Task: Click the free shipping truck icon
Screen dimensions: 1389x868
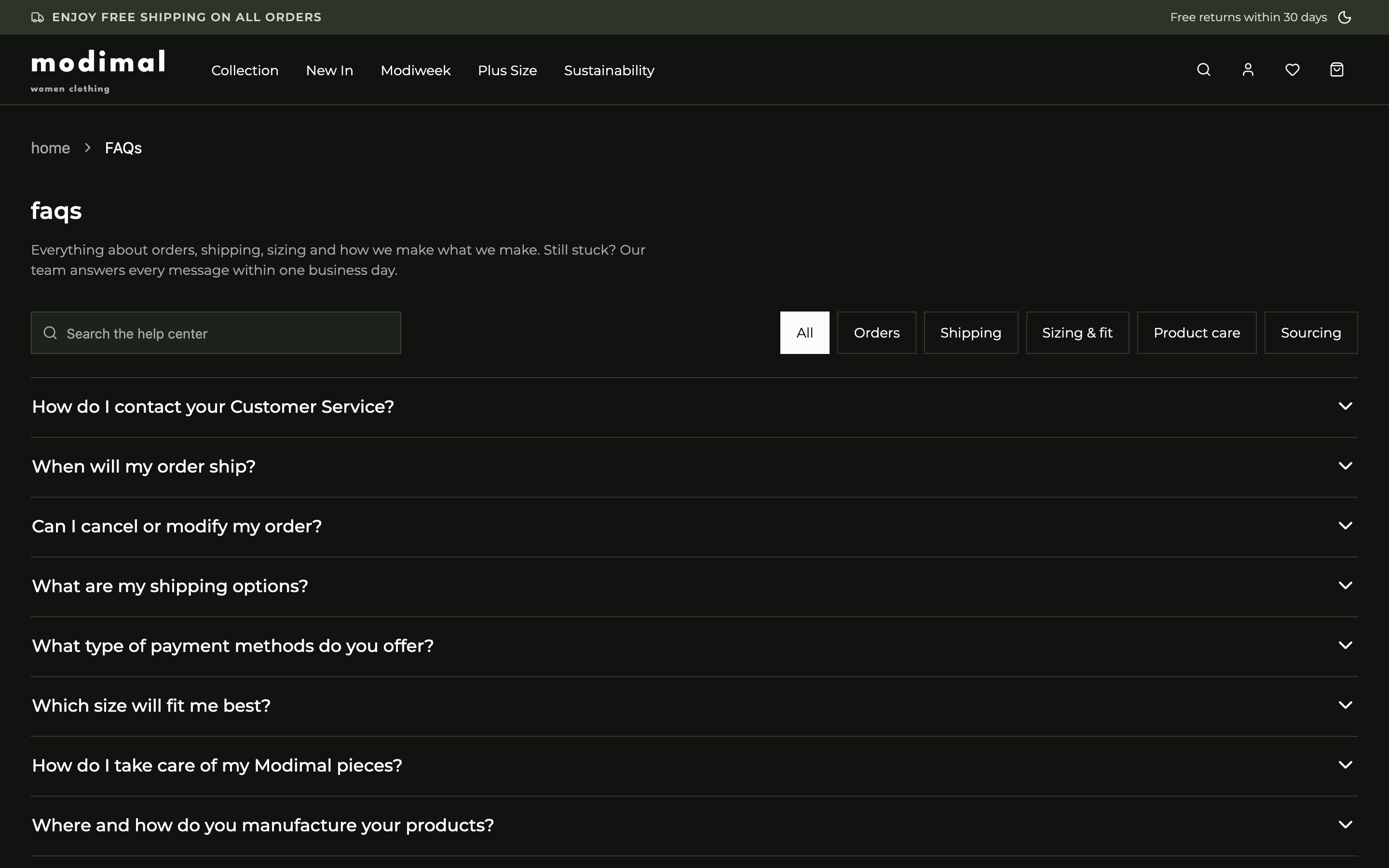Action: pyautogui.click(x=37, y=17)
